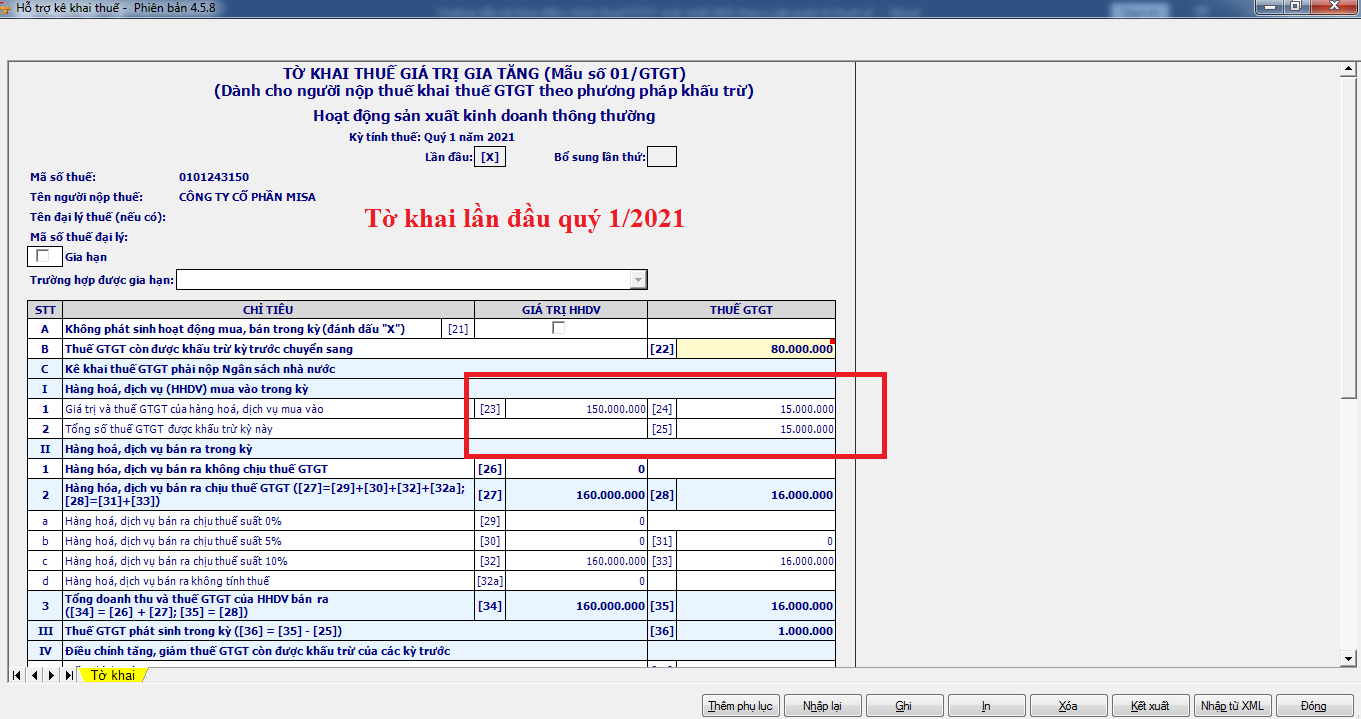Image resolution: width=1361 pixels, height=719 pixels.
Task: Tick the Gia hạn checkbox
Action: 42,256
